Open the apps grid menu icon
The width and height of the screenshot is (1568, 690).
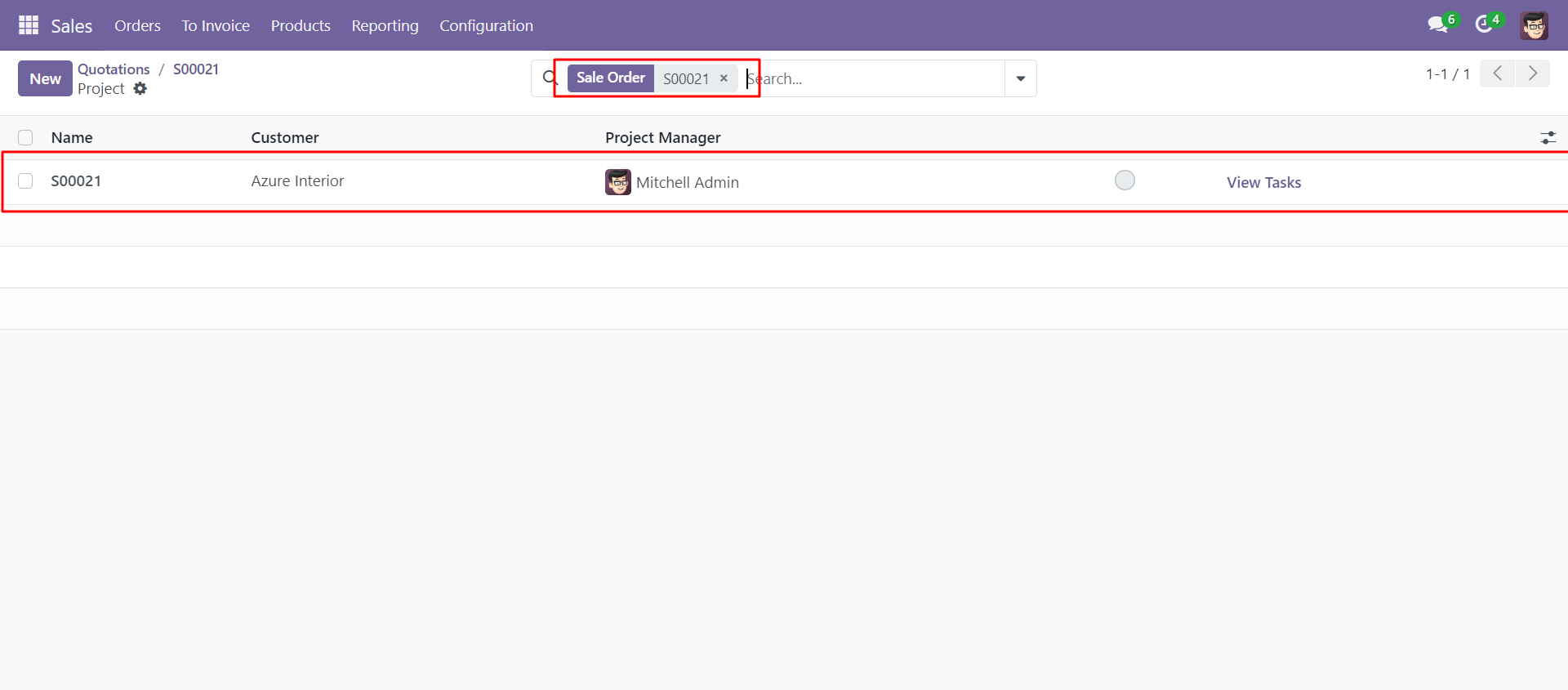pyautogui.click(x=29, y=25)
